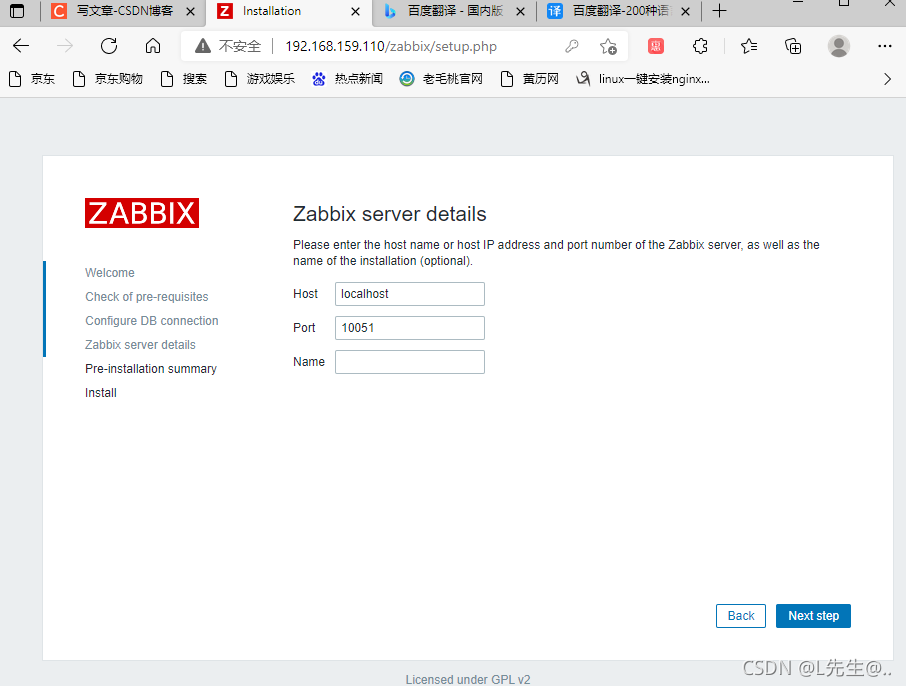Open browser settings and more menu
906x686 pixels.
pos(885,46)
